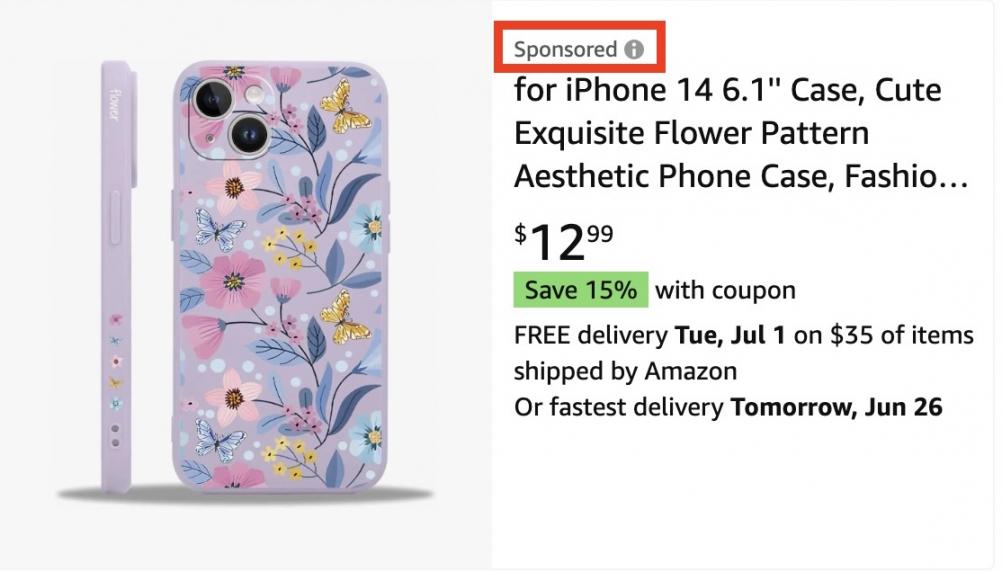Screen dimensions: 1002x572
Task: Click the "Tomorrow, Jun 26" fastest delivery date
Action: click(837, 408)
